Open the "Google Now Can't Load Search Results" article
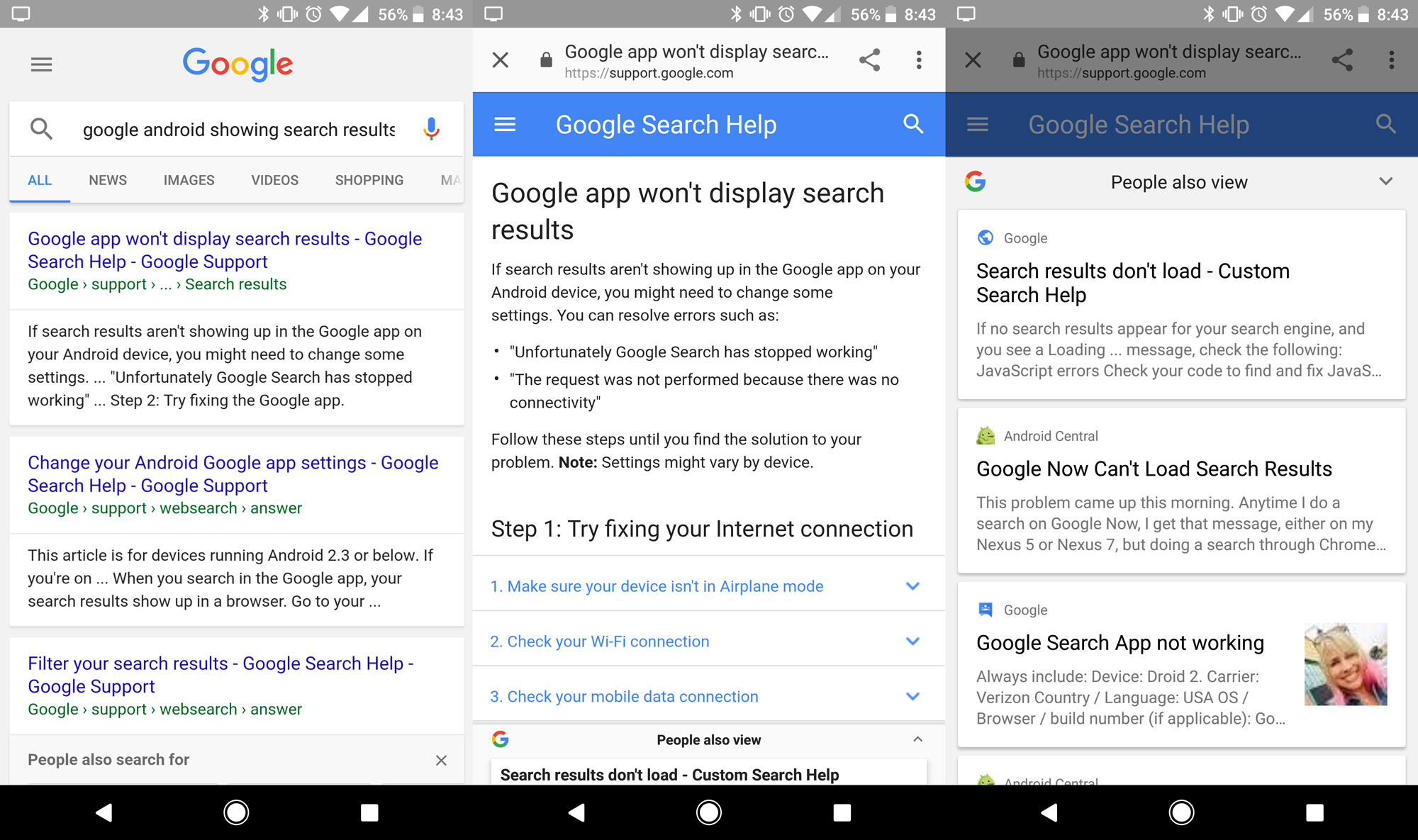1418x840 pixels. click(1154, 469)
